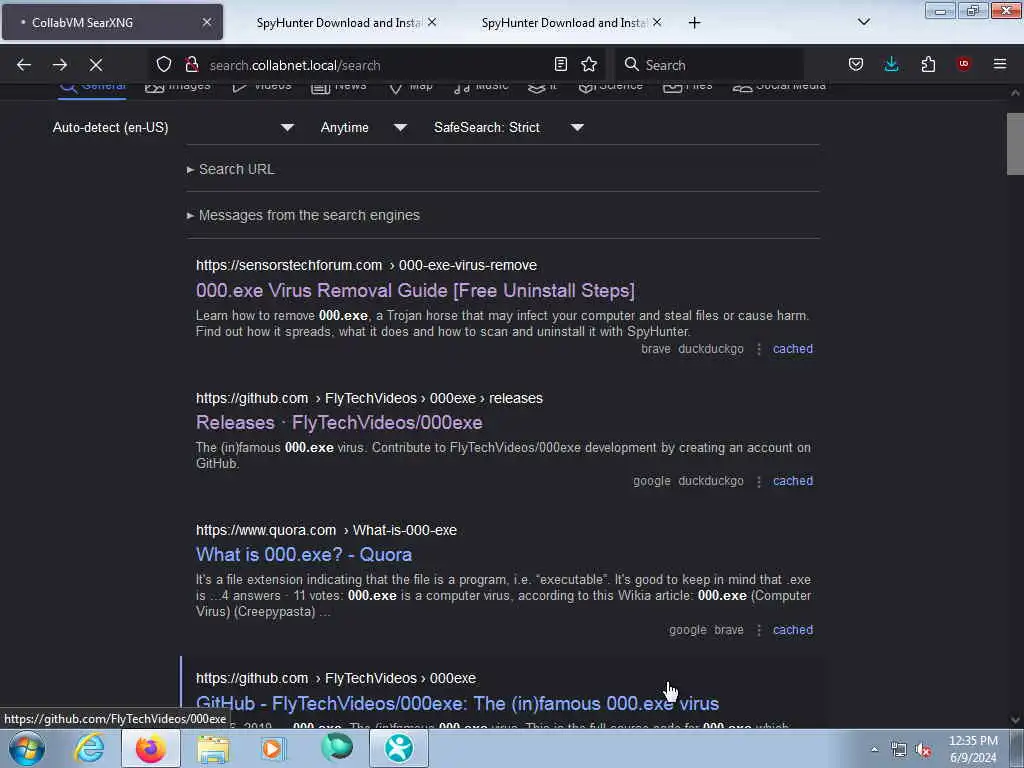Switch to the first SpyHunter Download tab
Image resolution: width=1024 pixels, height=768 pixels.
(x=338, y=22)
